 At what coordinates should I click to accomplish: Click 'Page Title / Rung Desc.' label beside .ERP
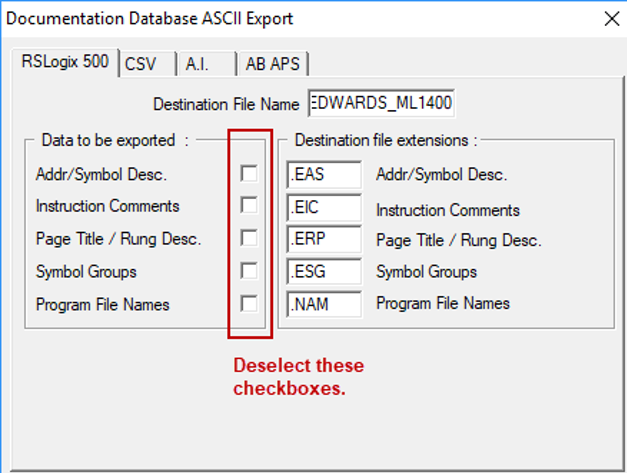[x=459, y=240]
